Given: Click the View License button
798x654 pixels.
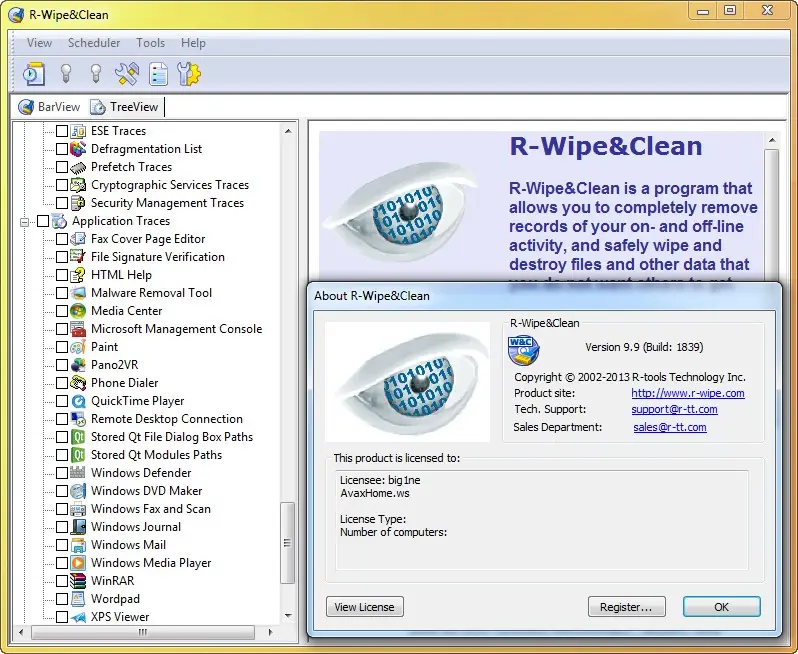Looking at the screenshot, I should point(364,607).
